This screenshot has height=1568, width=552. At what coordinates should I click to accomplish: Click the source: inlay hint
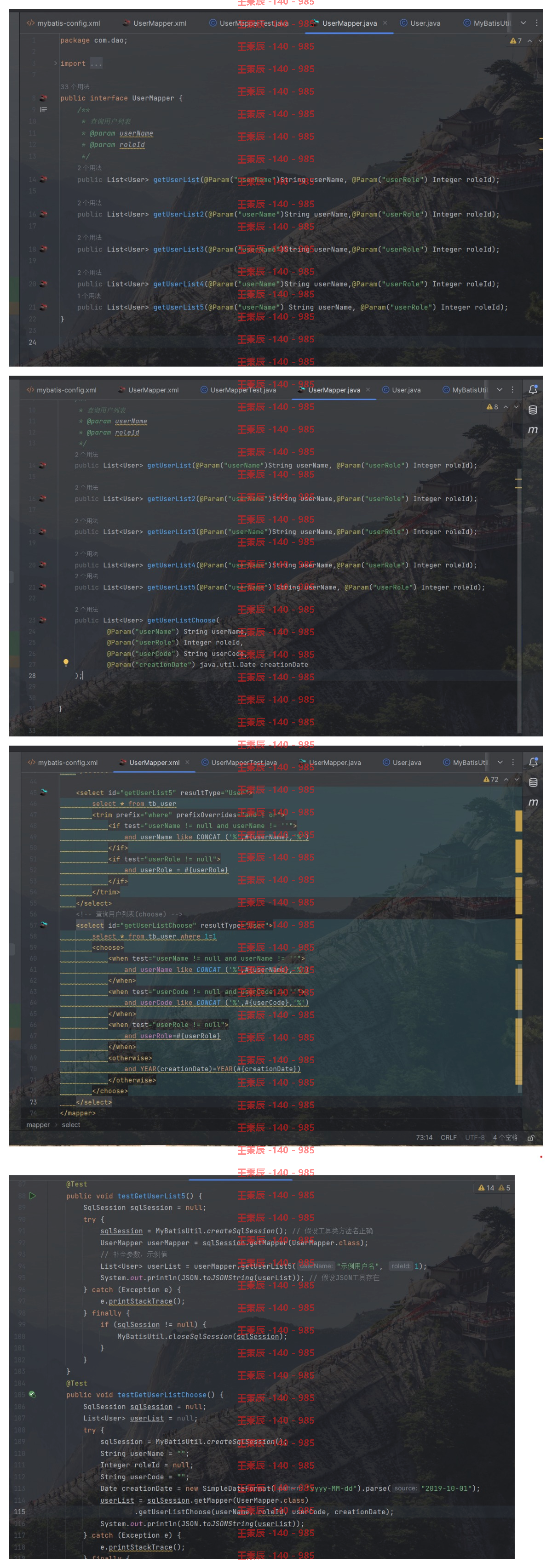click(405, 1488)
